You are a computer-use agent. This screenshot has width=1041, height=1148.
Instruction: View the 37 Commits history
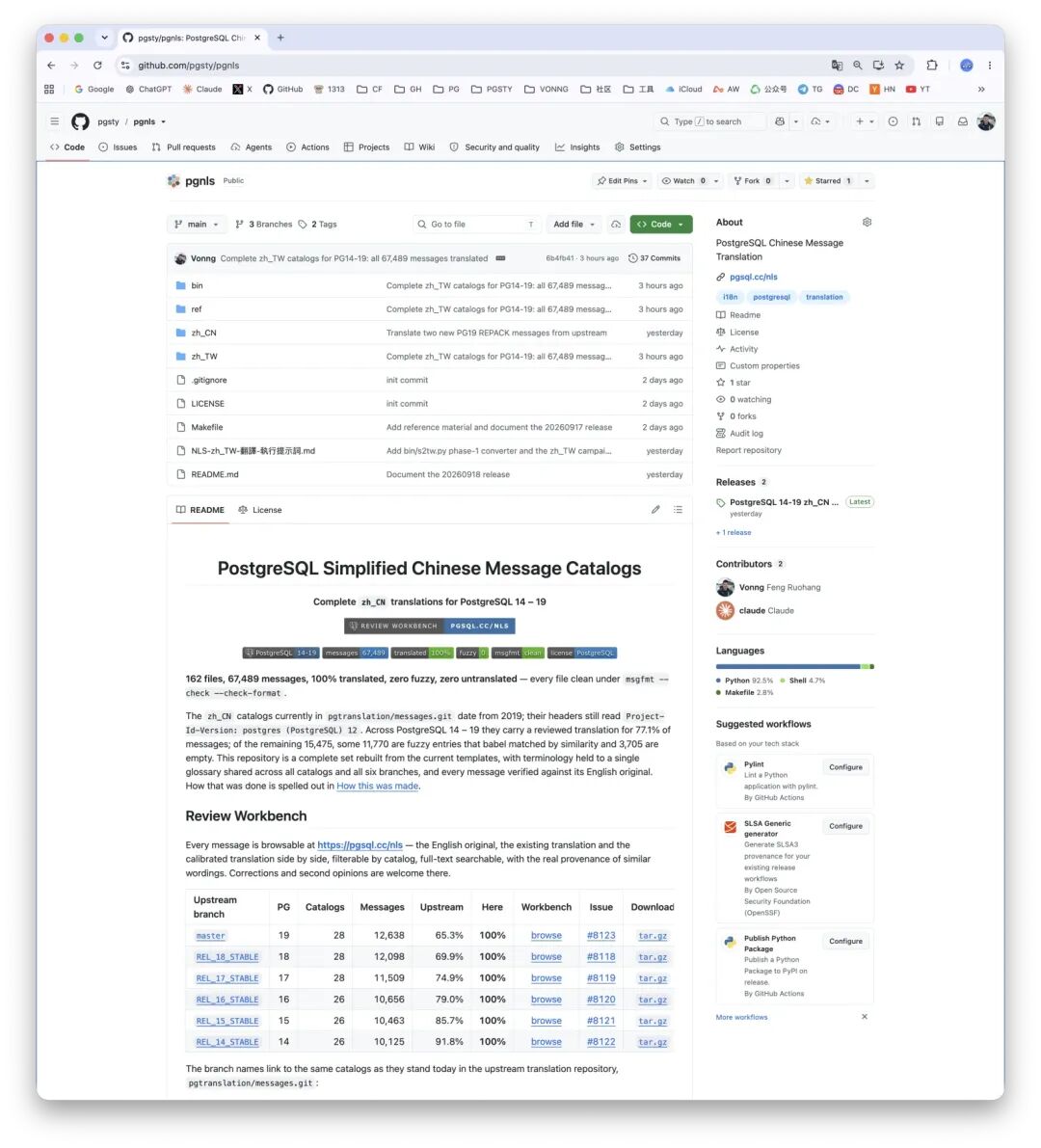coord(654,258)
